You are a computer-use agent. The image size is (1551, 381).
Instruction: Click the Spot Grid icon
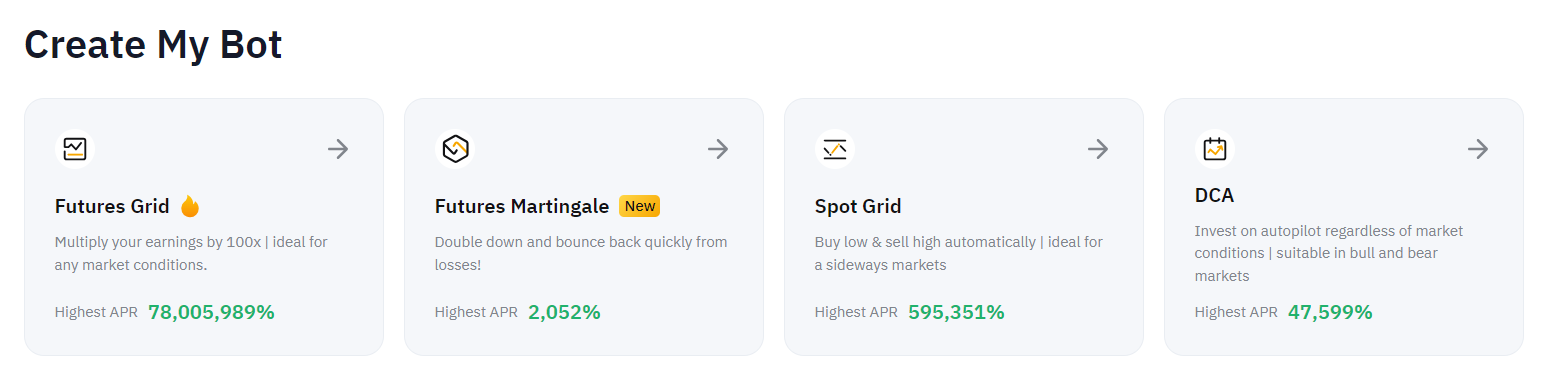[835, 149]
